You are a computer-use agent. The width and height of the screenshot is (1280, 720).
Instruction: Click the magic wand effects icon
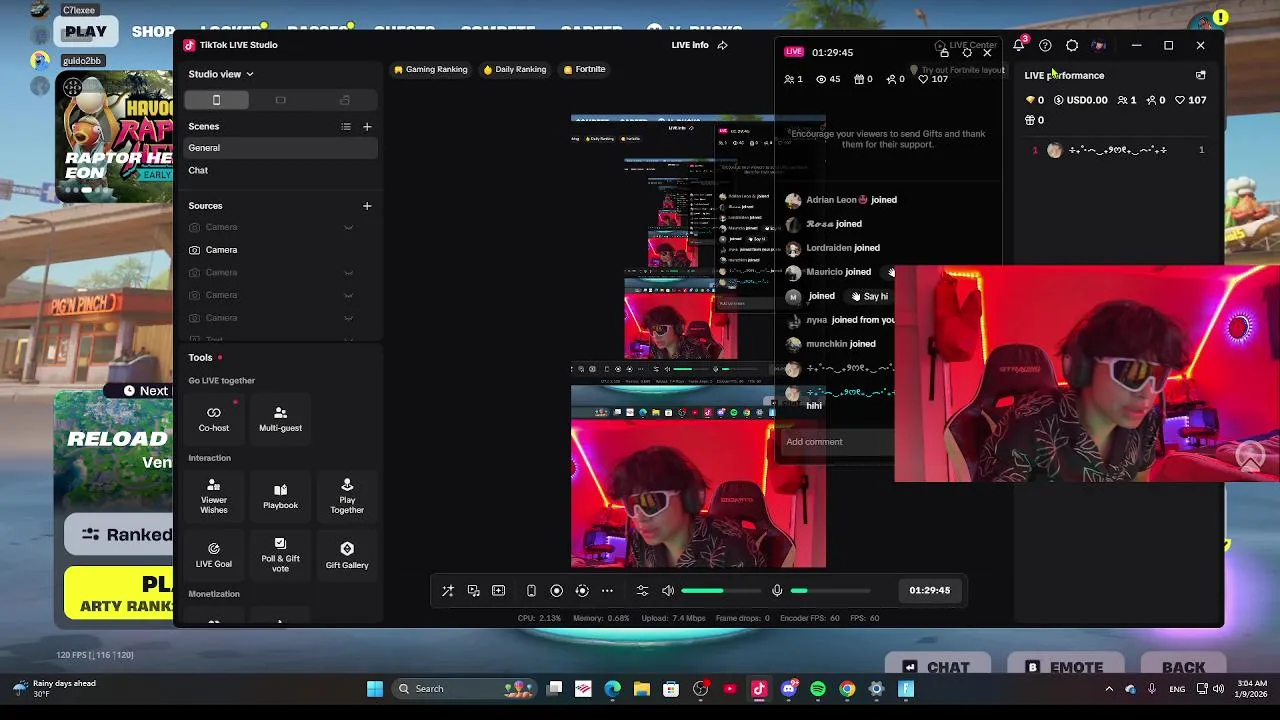(x=448, y=591)
